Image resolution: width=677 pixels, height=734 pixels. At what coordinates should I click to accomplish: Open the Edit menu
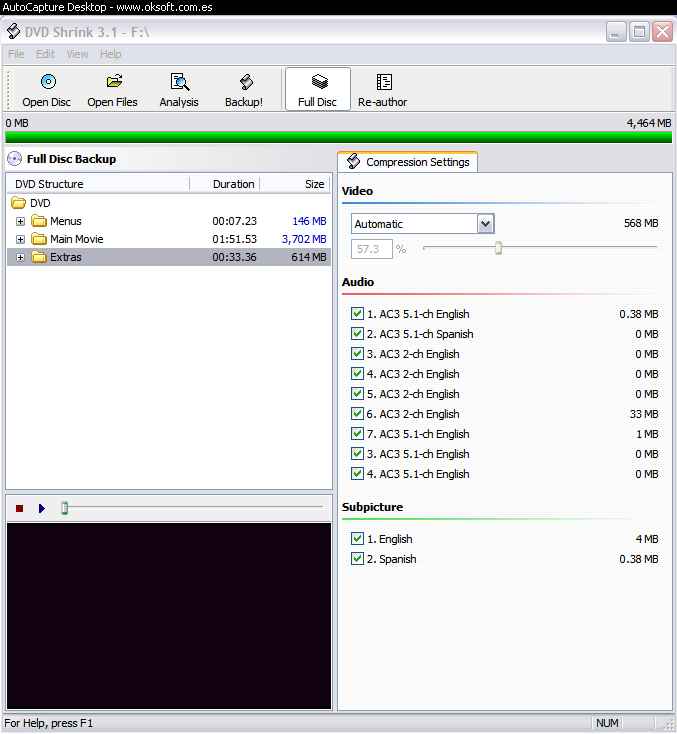pyautogui.click(x=45, y=54)
